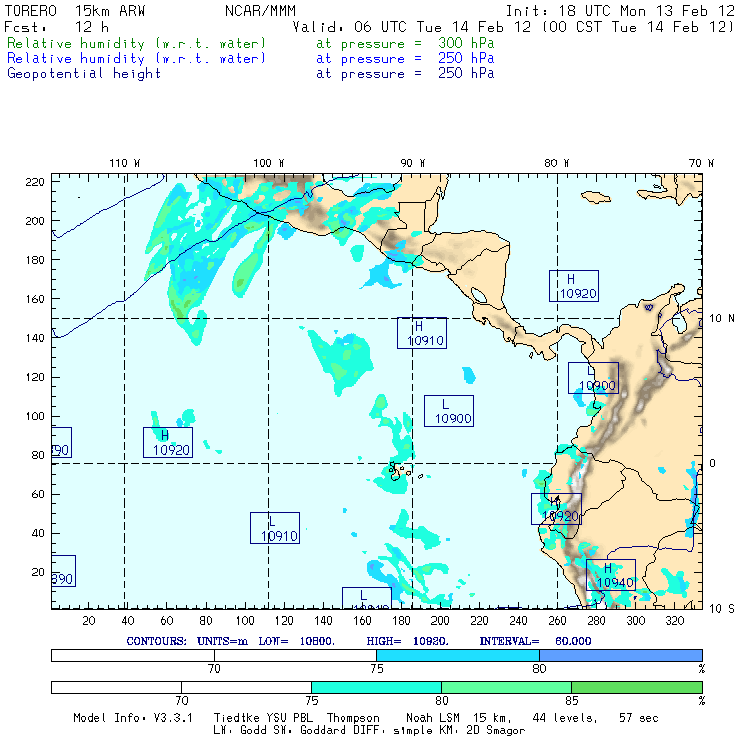The image size is (740, 740).
Task: Click the 'Noah LSM' text
Action: click(433, 718)
